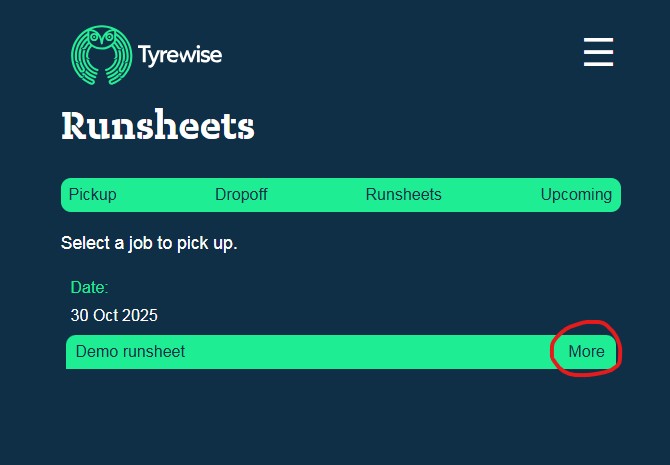Click the 30 Oct 2025 date
Image resolution: width=670 pixels, height=465 pixels.
point(114,315)
